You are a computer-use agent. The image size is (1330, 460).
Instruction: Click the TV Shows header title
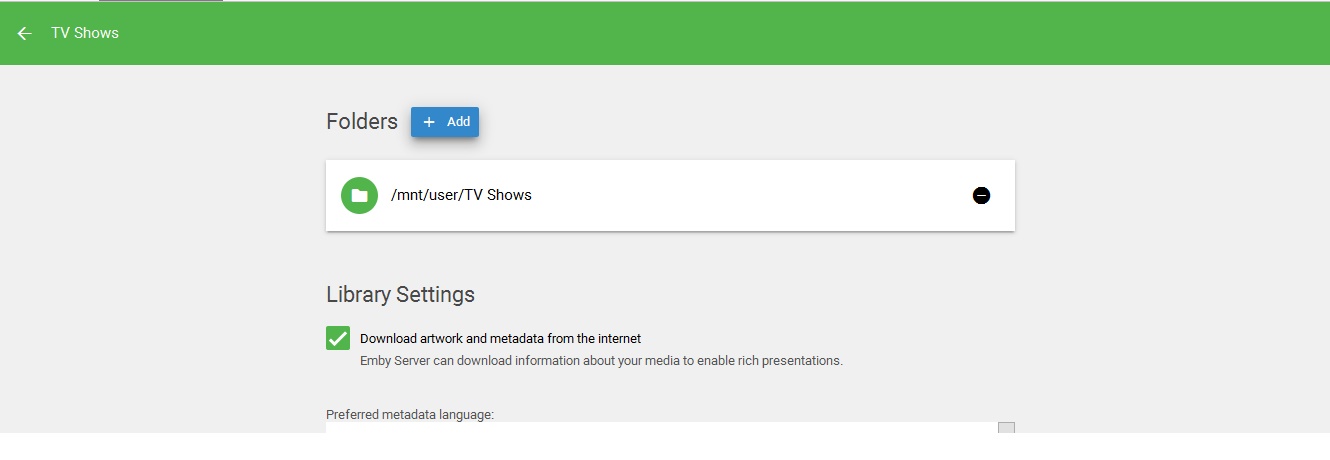(85, 33)
